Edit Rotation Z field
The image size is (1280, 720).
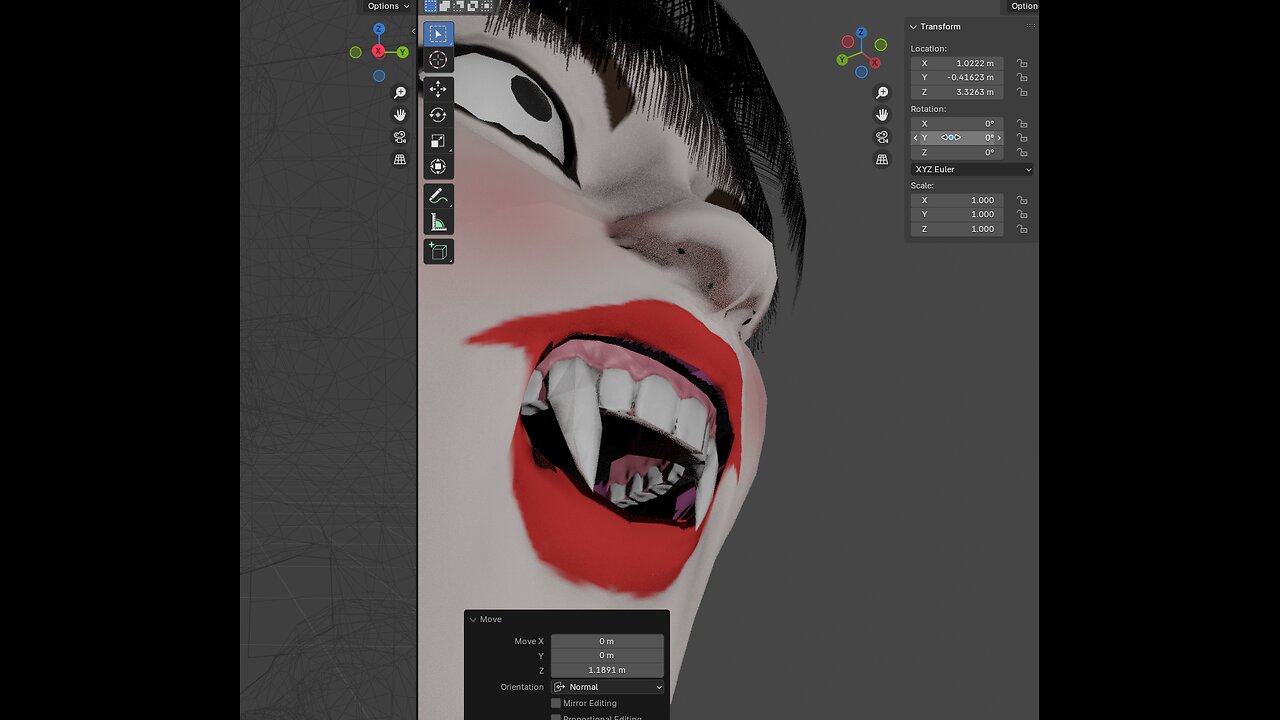[x=956, y=153]
